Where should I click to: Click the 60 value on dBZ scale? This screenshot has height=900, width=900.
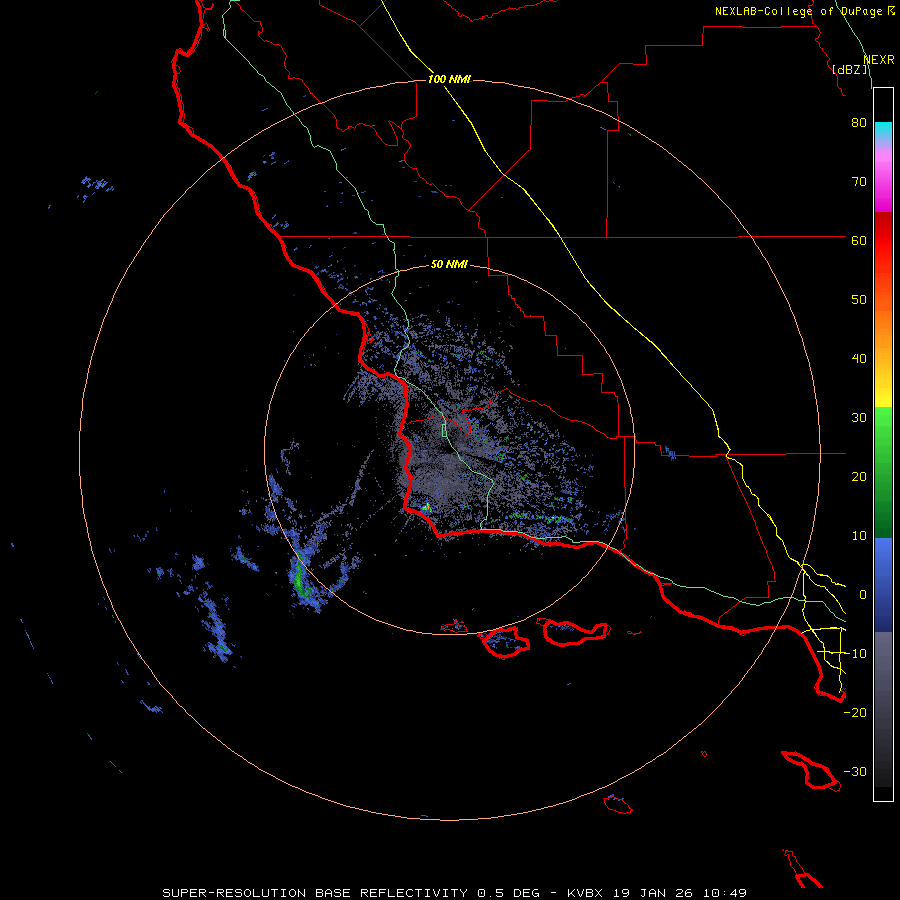coord(859,240)
